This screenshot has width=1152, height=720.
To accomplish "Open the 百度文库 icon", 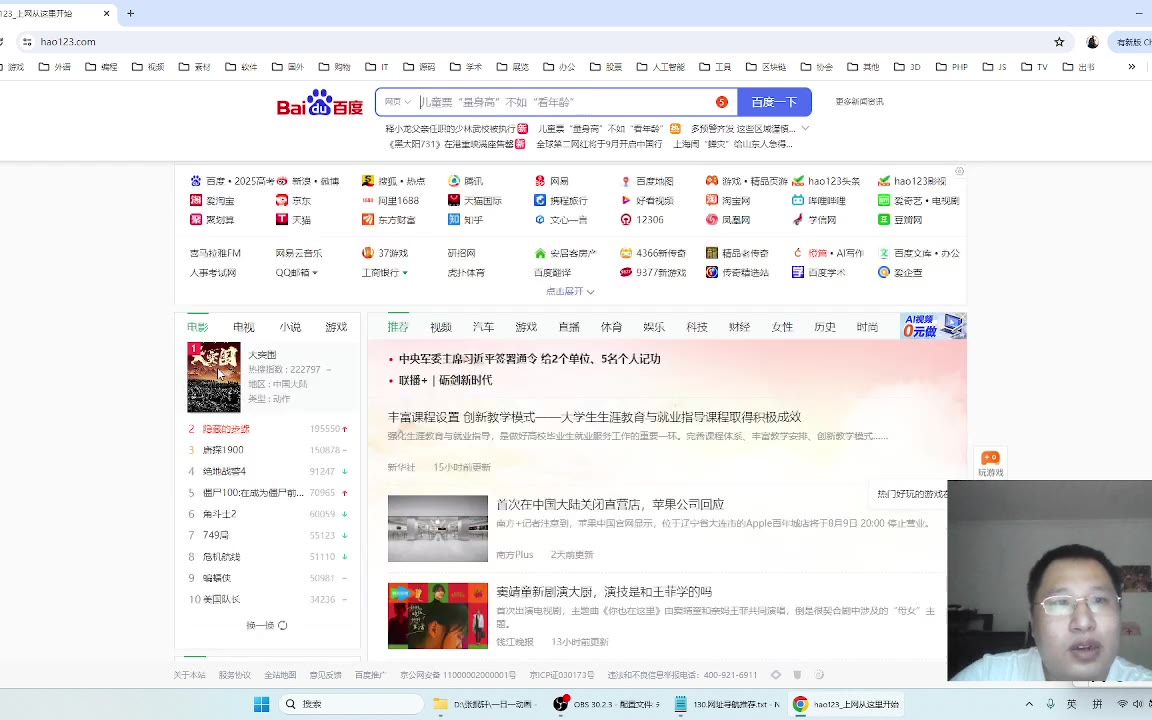I will (884, 253).
